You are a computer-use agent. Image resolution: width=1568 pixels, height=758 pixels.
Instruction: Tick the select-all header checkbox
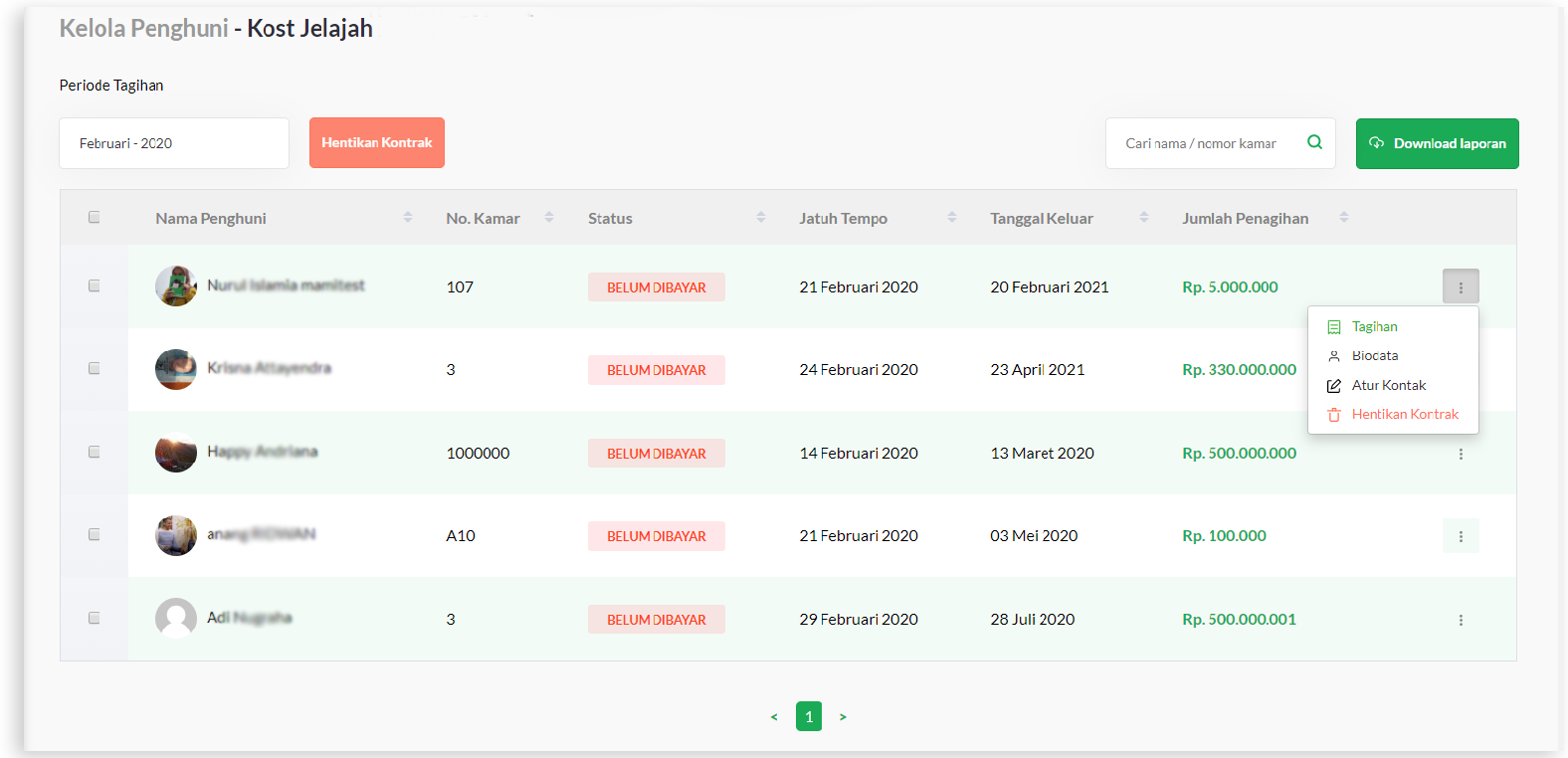[x=95, y=217]
